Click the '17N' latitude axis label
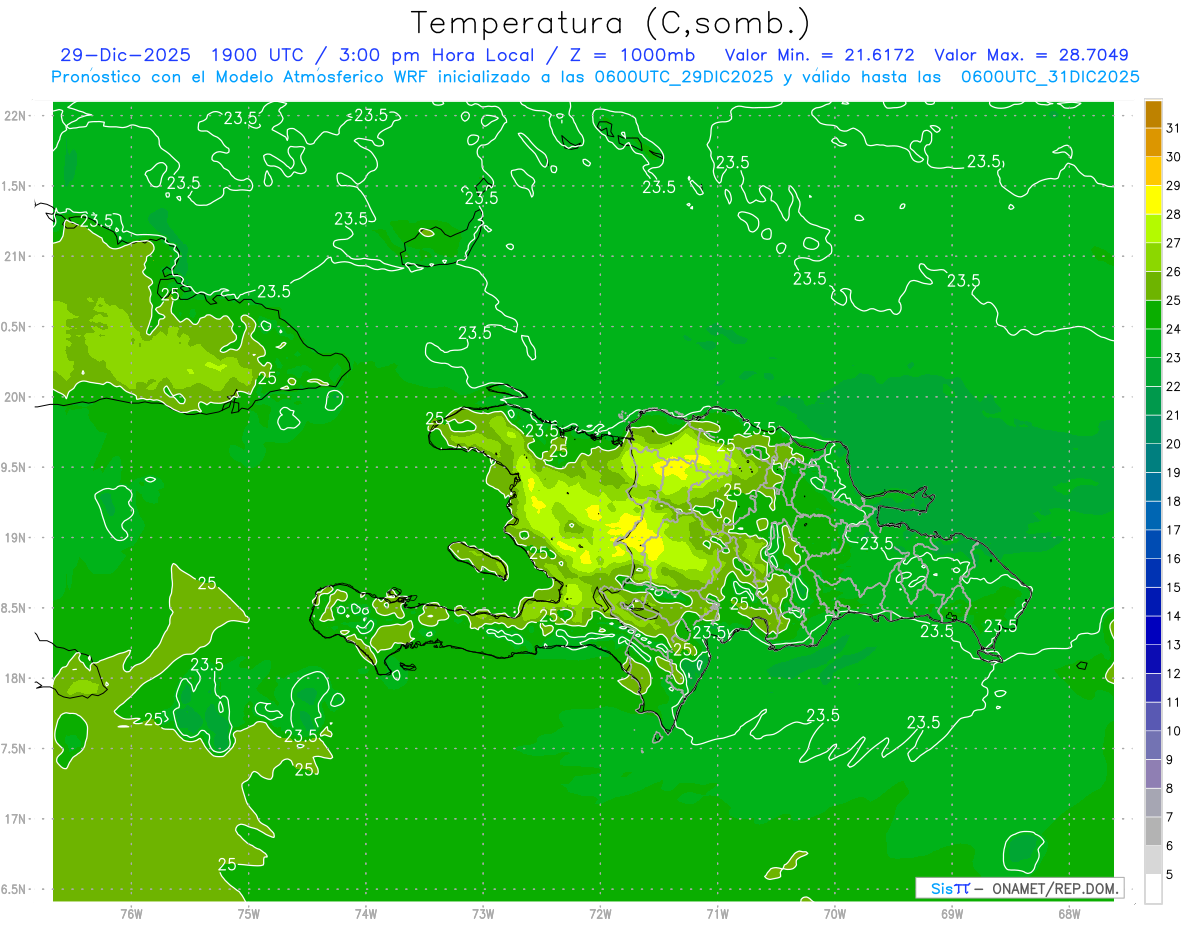Screen dimensions: 1200x927 click(x=15, y=819)
